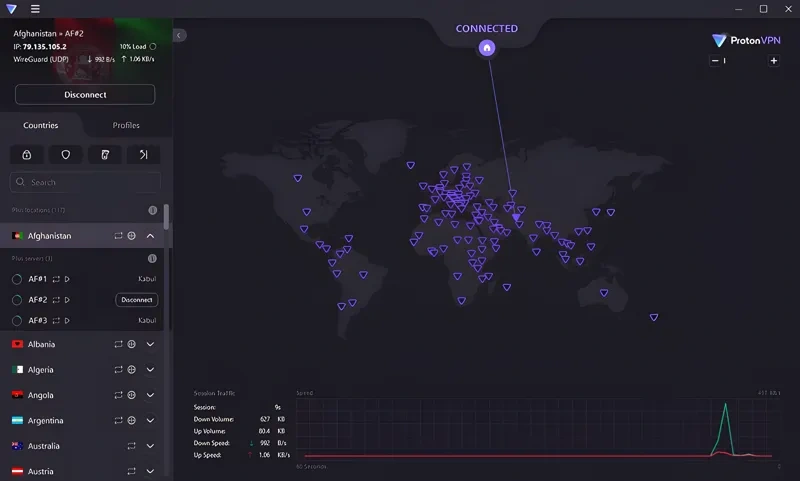Click Disconnect next to AF#2 server
The height and width of the screenshot is (481, 800).
point(137,300)
